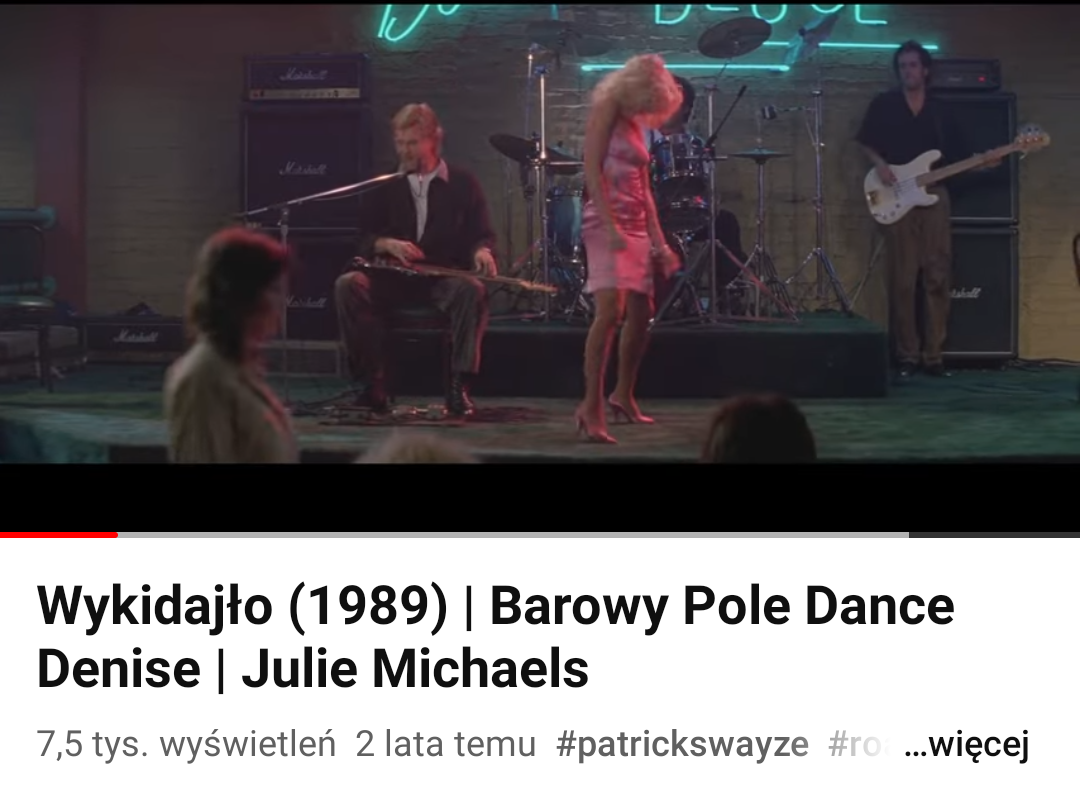Seek within the red played part of the progress bar
1080x796 pixels.
(59, 534)
